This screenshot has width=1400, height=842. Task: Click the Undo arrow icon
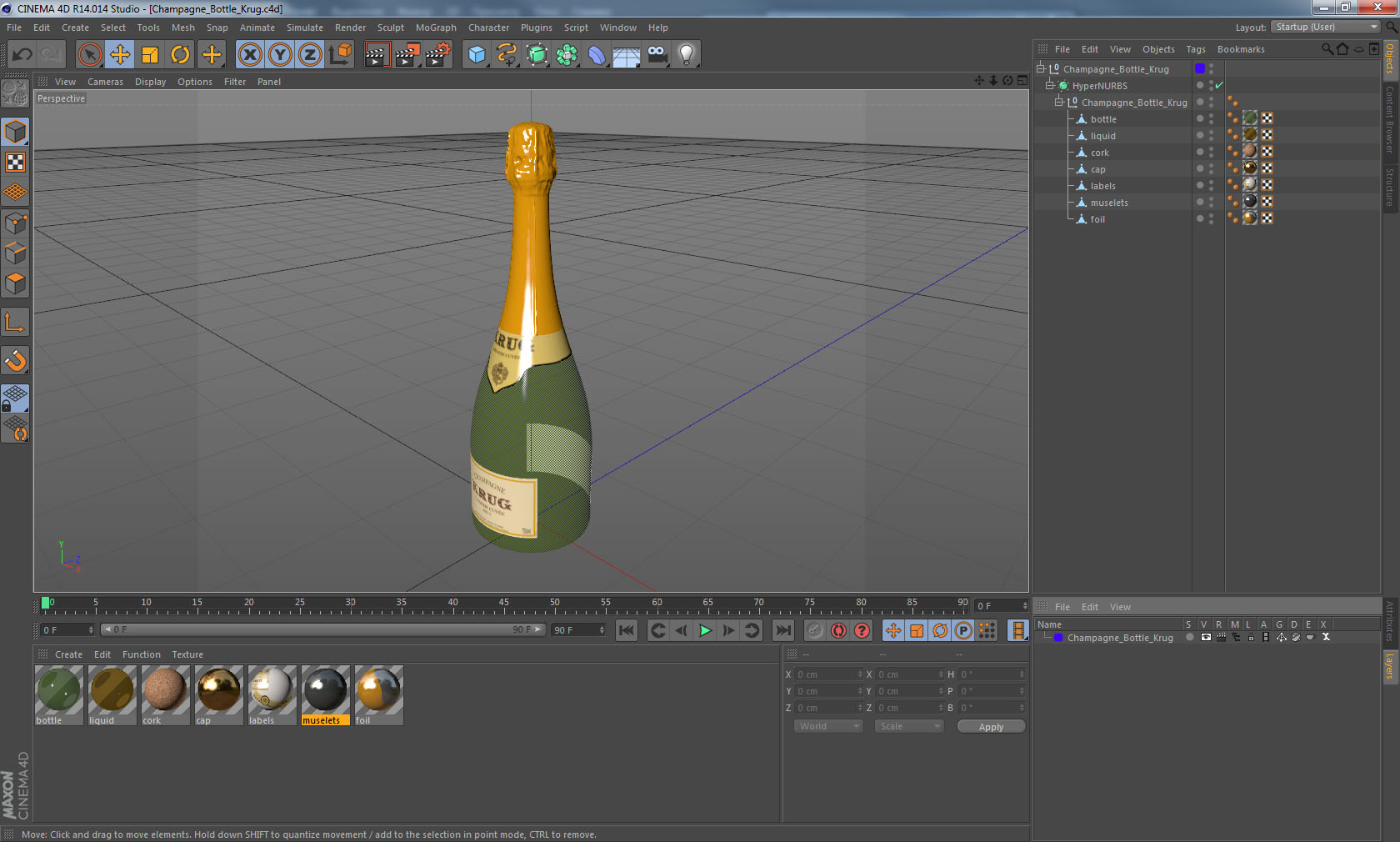click(22, 55)
